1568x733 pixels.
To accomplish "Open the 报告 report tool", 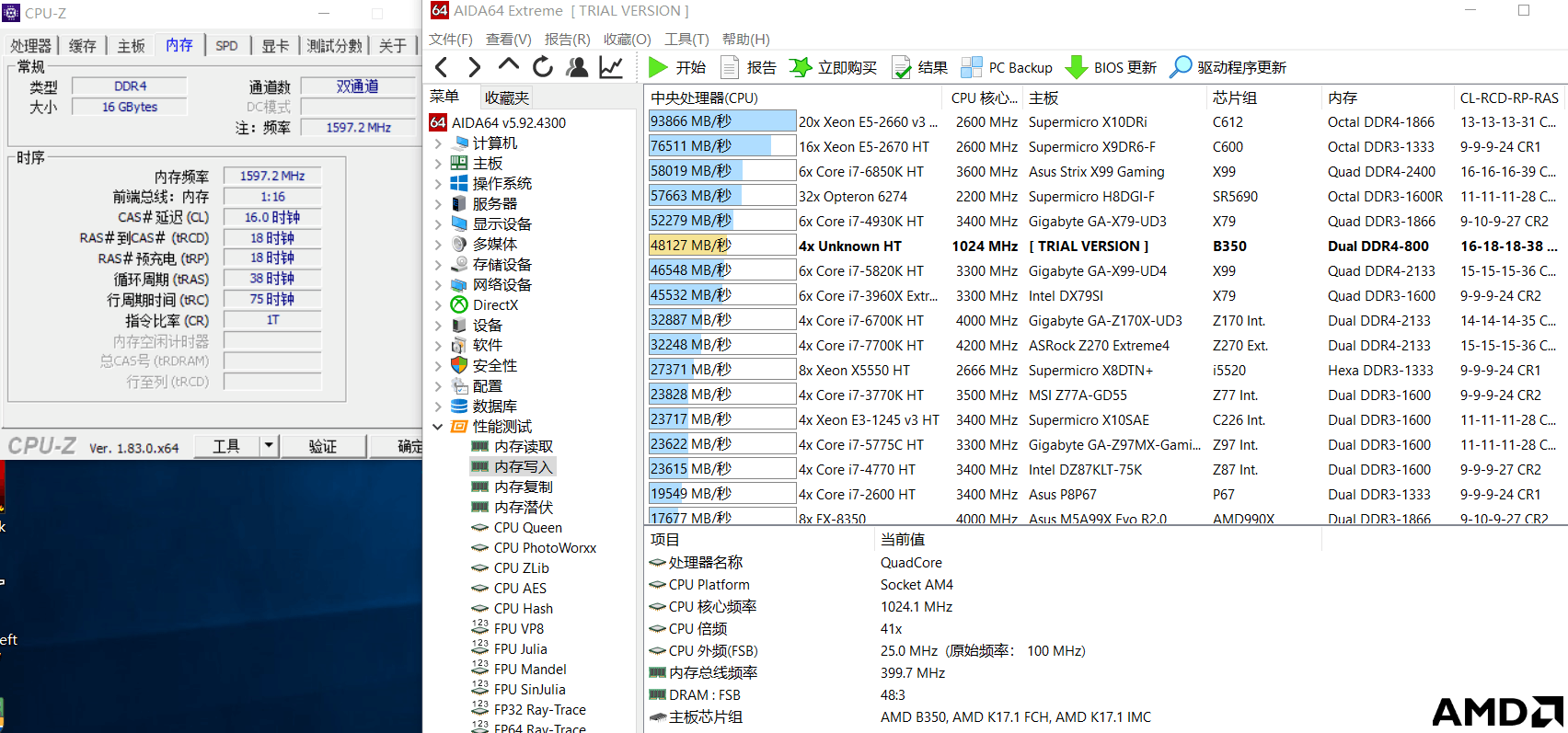I will (748, 67).
